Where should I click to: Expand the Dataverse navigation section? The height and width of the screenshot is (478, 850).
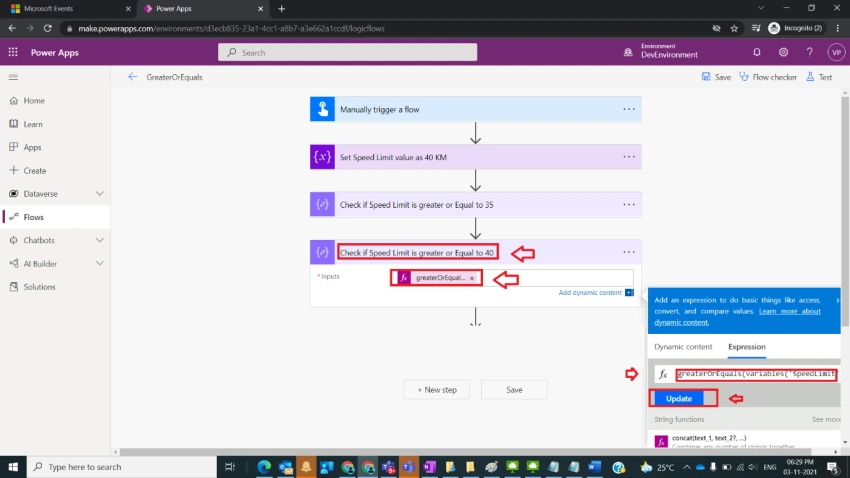click(x=100, y=193)
